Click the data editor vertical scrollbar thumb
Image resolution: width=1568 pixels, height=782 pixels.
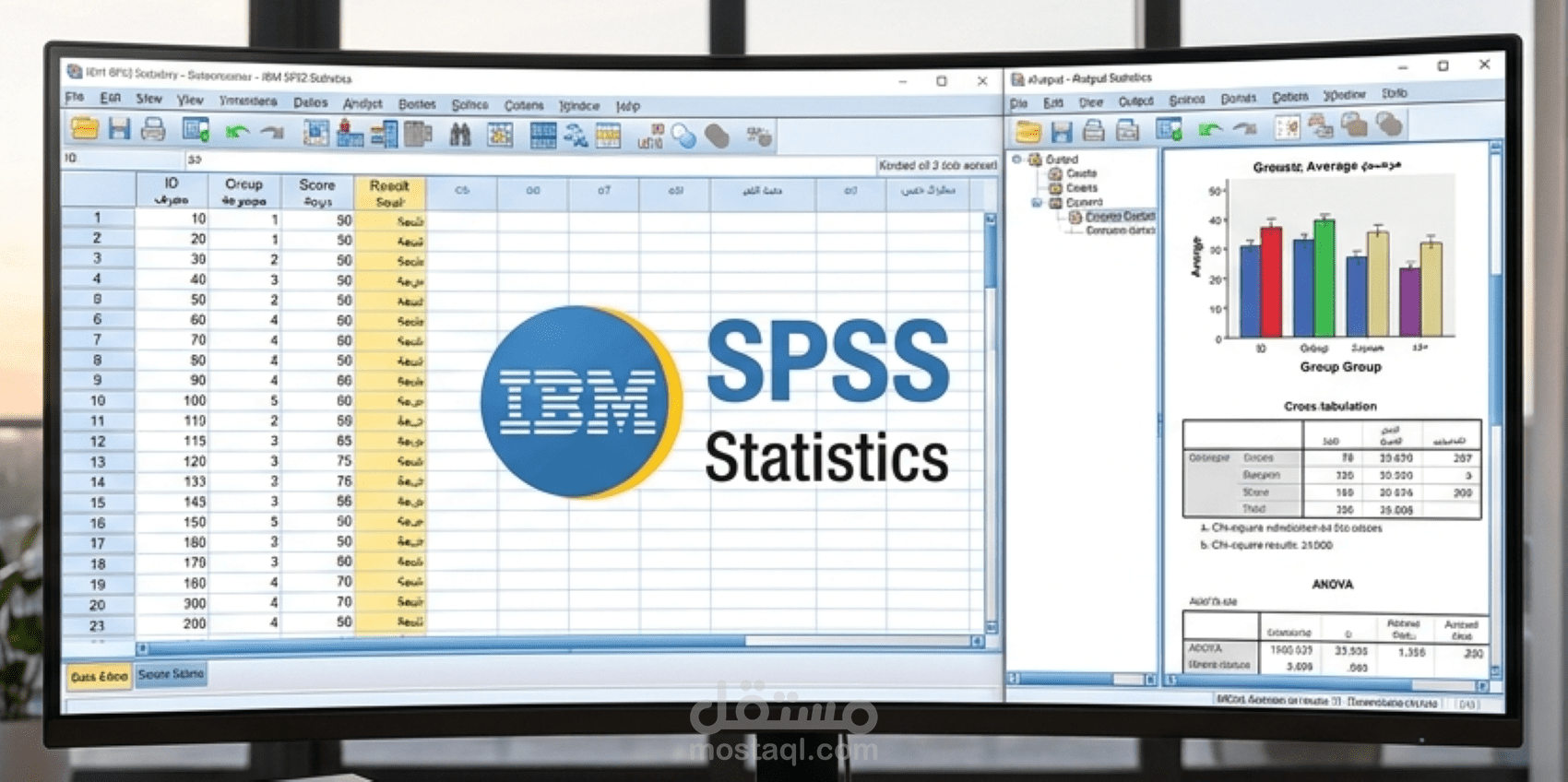click(x=991, y=256)
